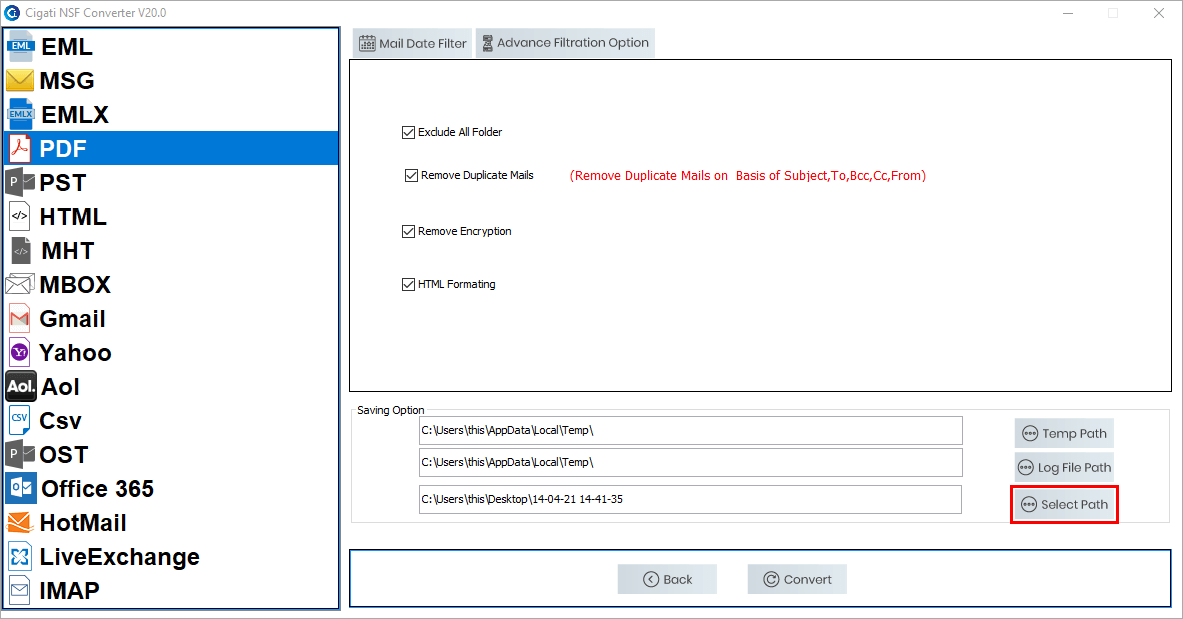1183x619 pixels.
Task: Click the red duplicate mails hint text
Action: 748,176
